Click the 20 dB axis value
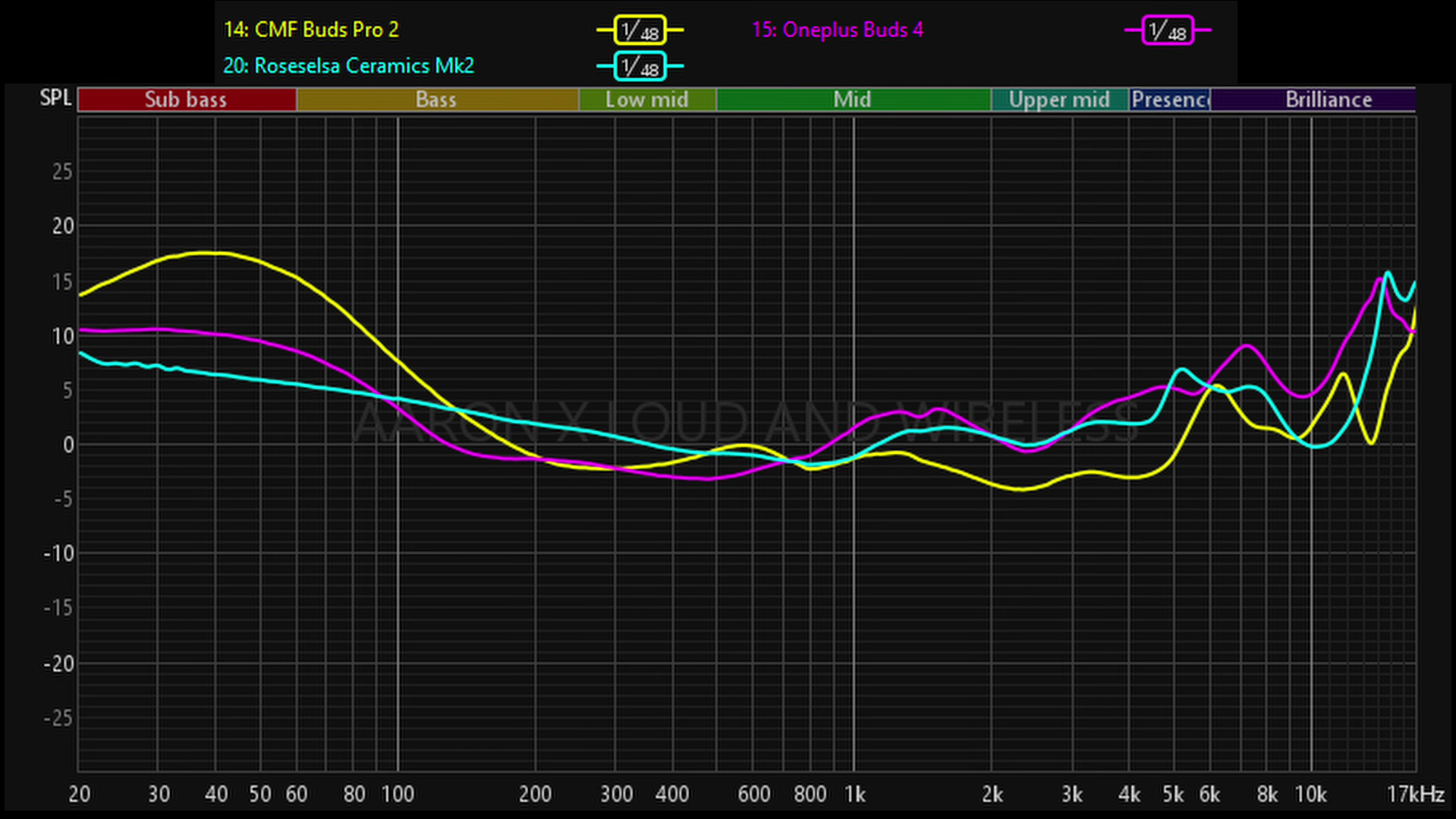Viewport: 1456px width, 819px height. [62, 226]
